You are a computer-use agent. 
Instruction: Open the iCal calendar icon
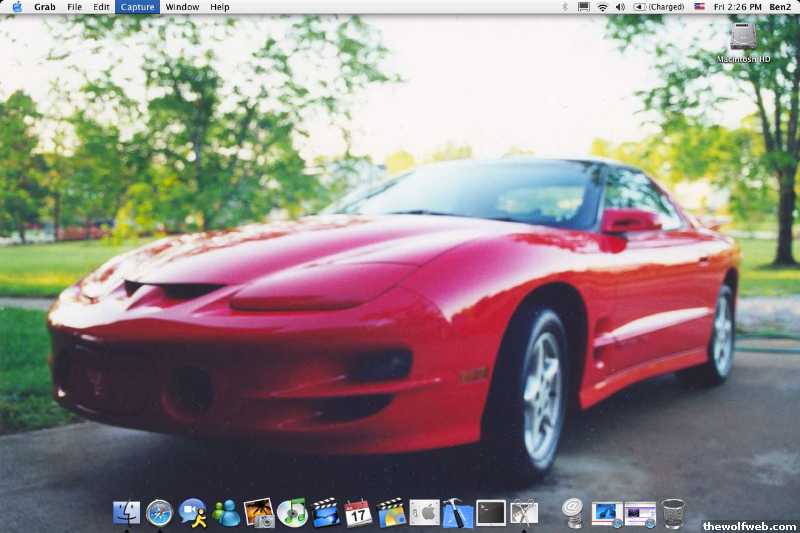(358, 513)
